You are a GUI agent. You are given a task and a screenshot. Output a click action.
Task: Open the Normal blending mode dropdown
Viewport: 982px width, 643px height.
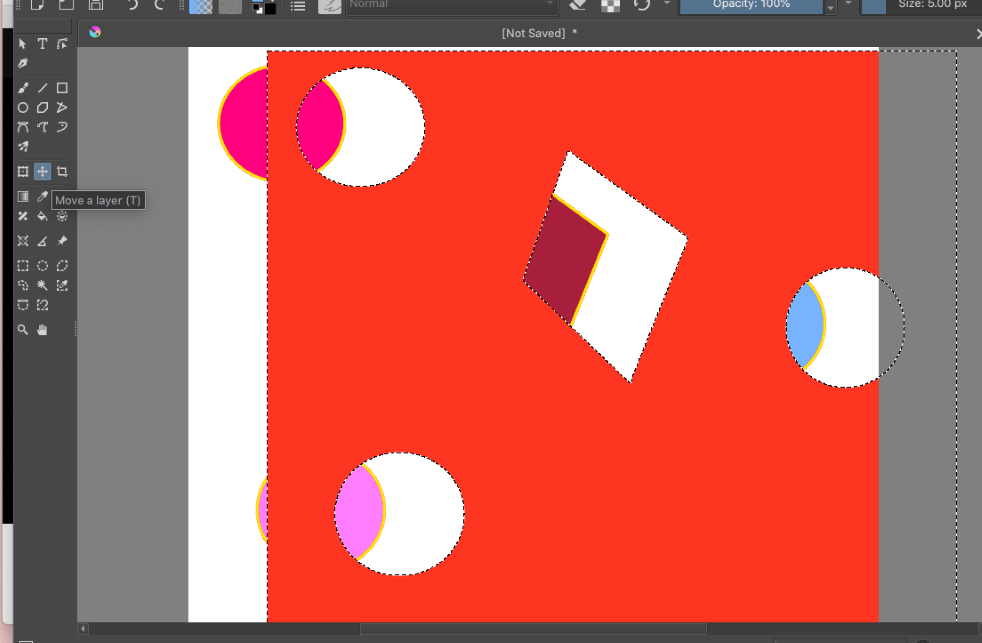[x=450, y=6]
